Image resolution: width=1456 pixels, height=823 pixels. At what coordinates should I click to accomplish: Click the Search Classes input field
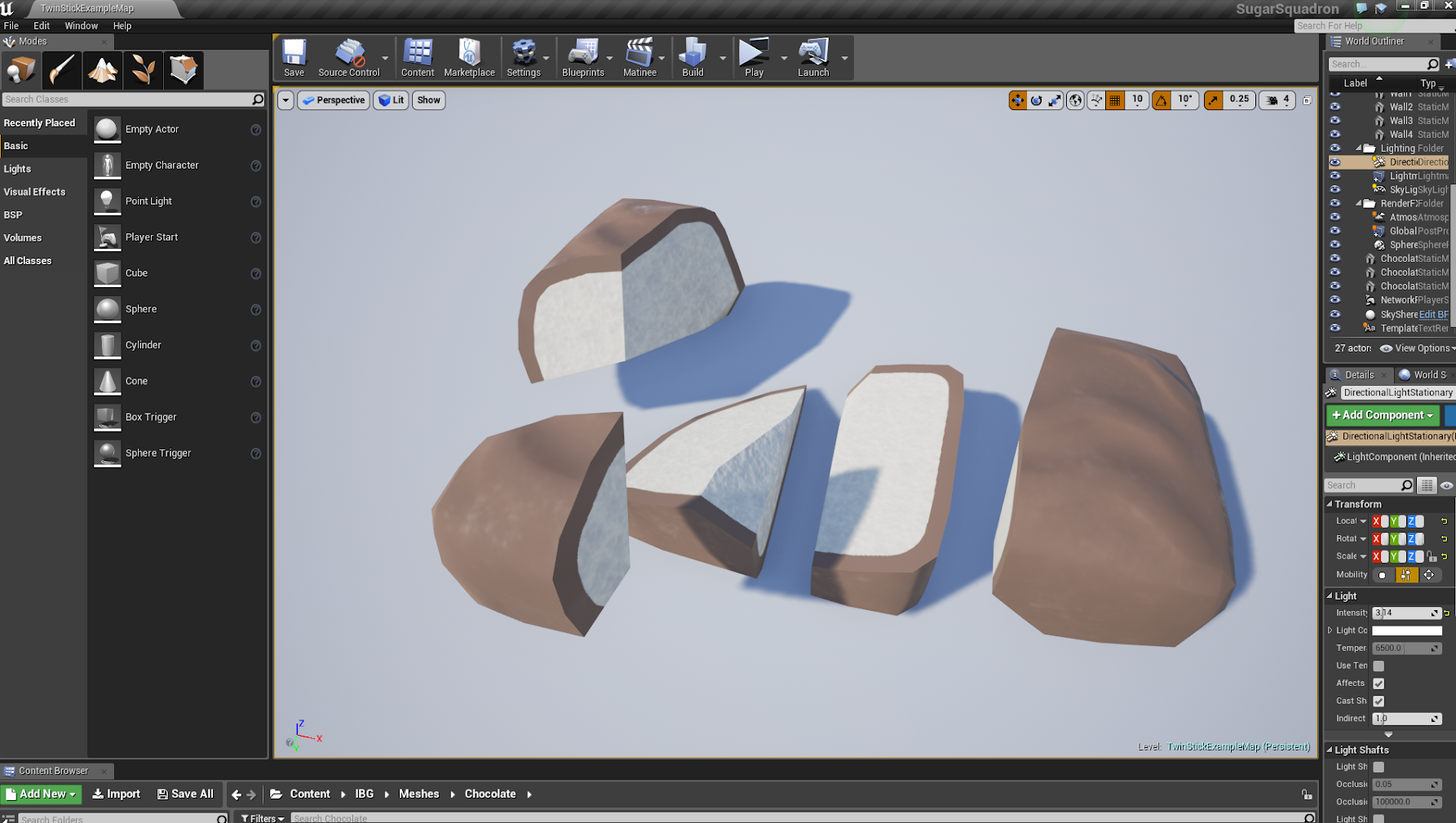(134, 100)
